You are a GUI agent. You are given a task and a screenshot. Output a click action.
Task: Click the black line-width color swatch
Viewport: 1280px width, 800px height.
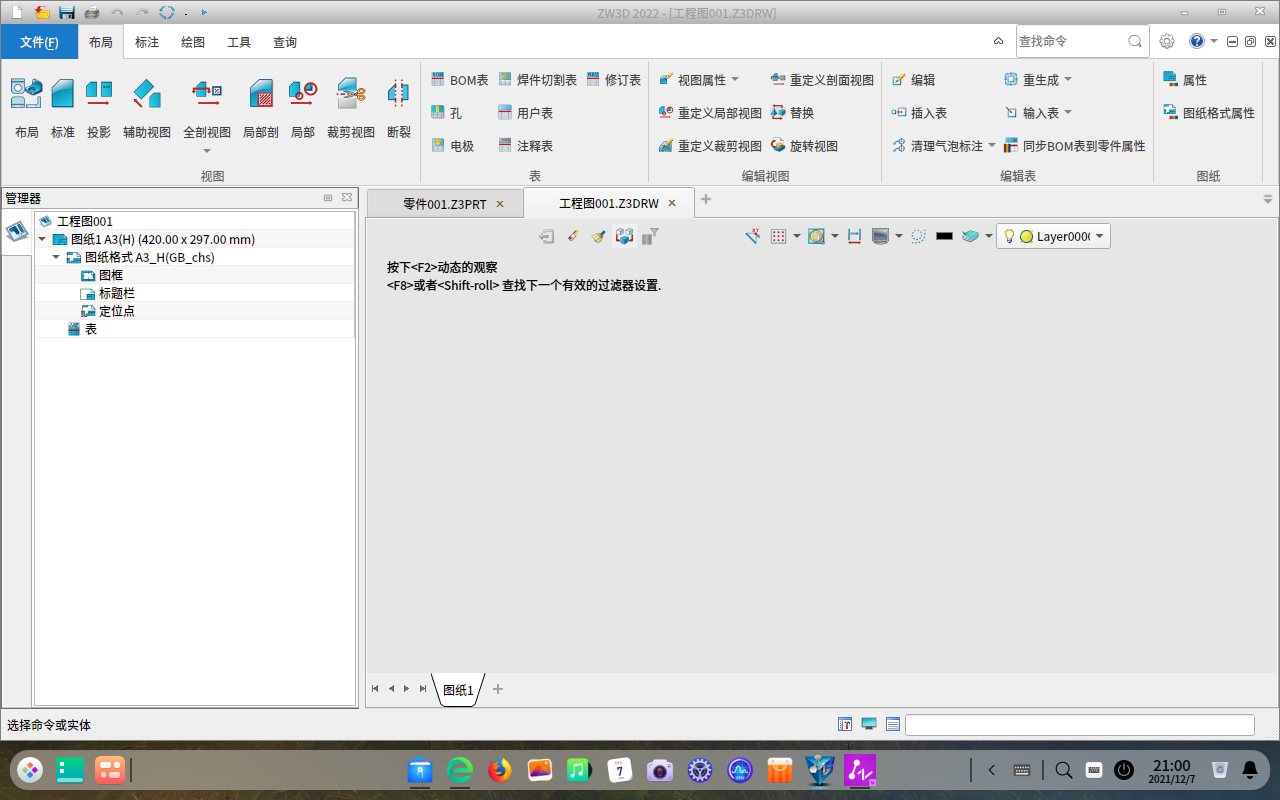(x=944, y=236)
